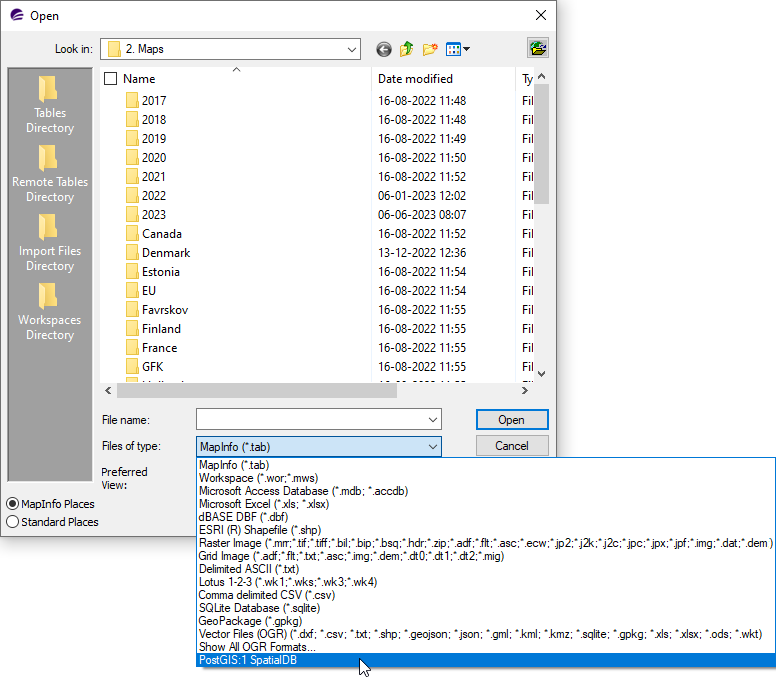The width and height of the screenshot is (776, 680).
Task: Select the 2021 folder icon
Action: coord(132,177)
